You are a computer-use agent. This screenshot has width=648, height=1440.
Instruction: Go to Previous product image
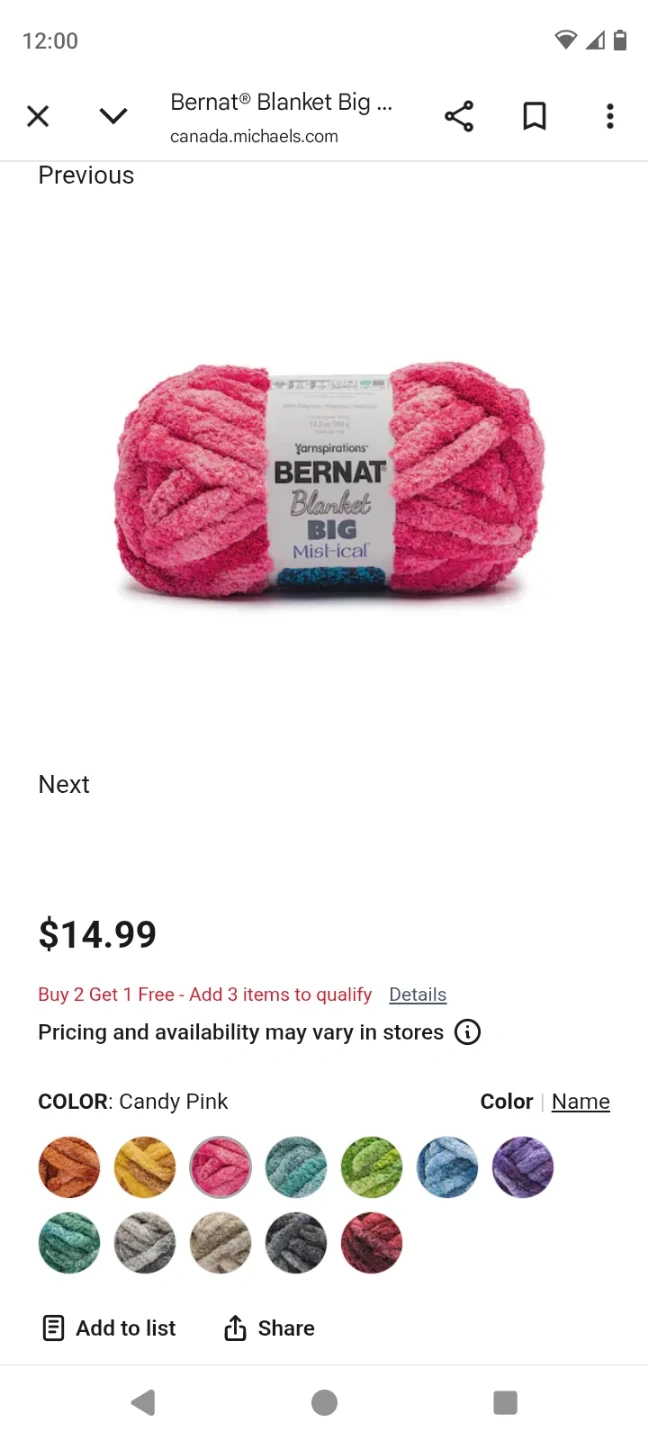(x=86, y=175)
